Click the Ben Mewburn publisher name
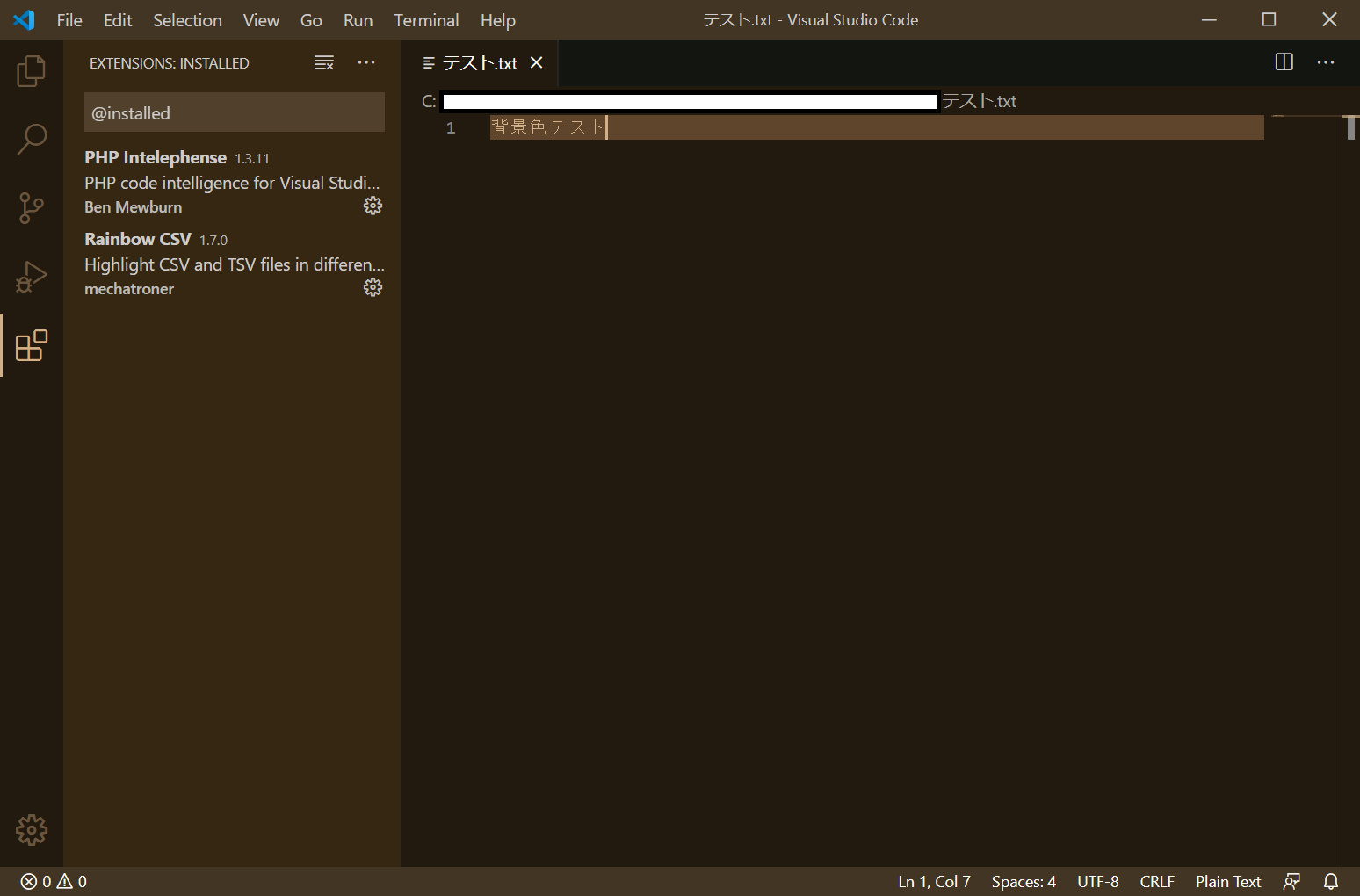Screen dimensions: 1360x896 (134, 207)
